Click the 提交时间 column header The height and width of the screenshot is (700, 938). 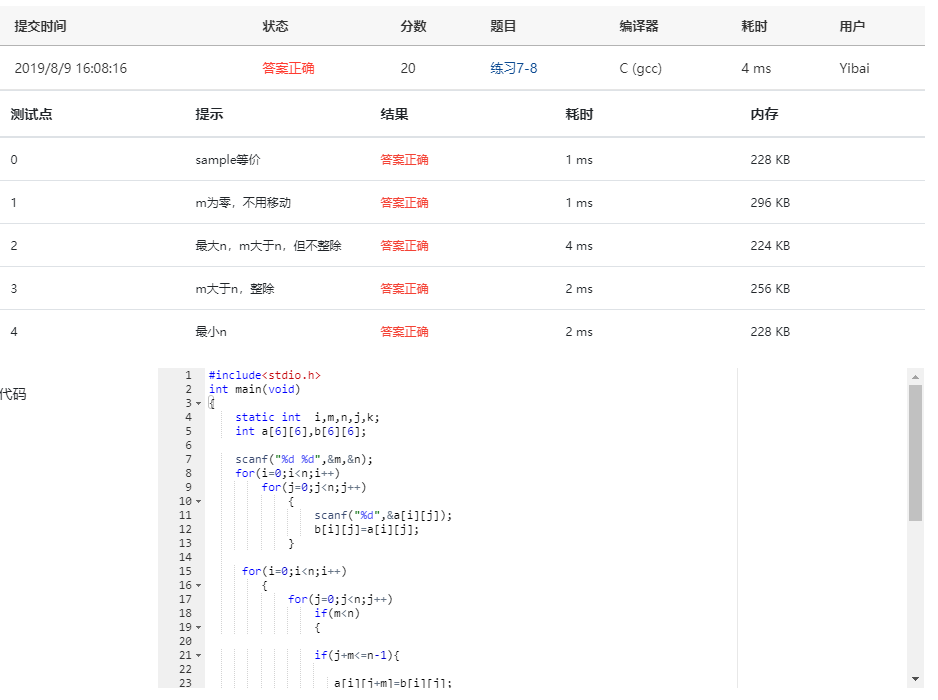pyautogui.click(x=40, y=26)
